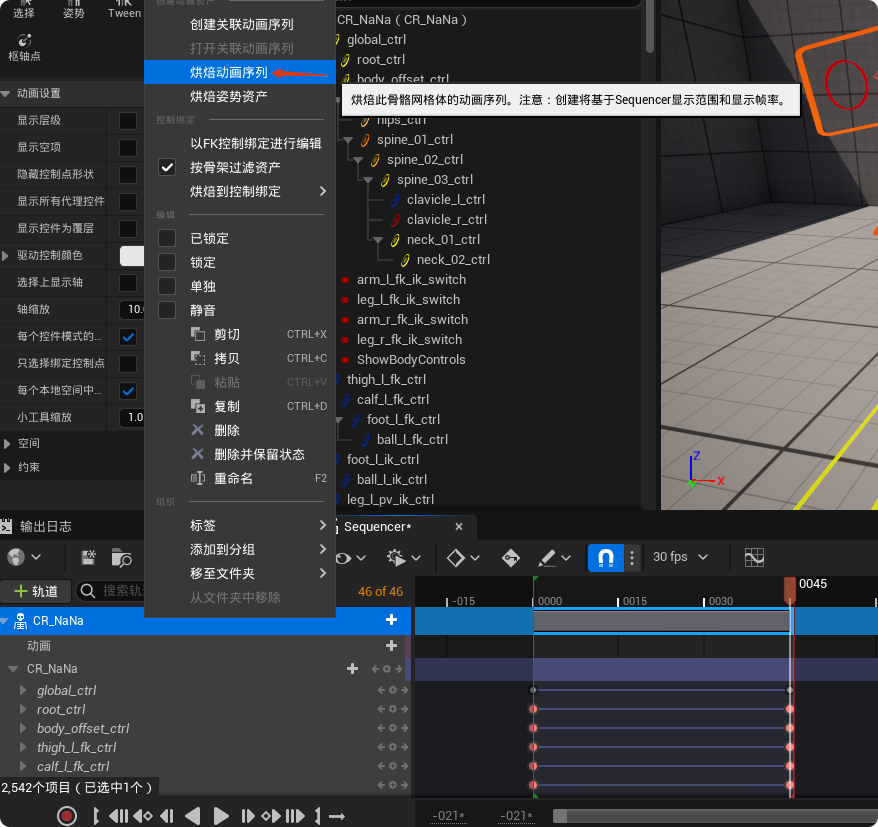Image resolution: width=878 pixels, height=827 pixels.
Task: Open the eye view options dropdown
Action: (351, 558)
